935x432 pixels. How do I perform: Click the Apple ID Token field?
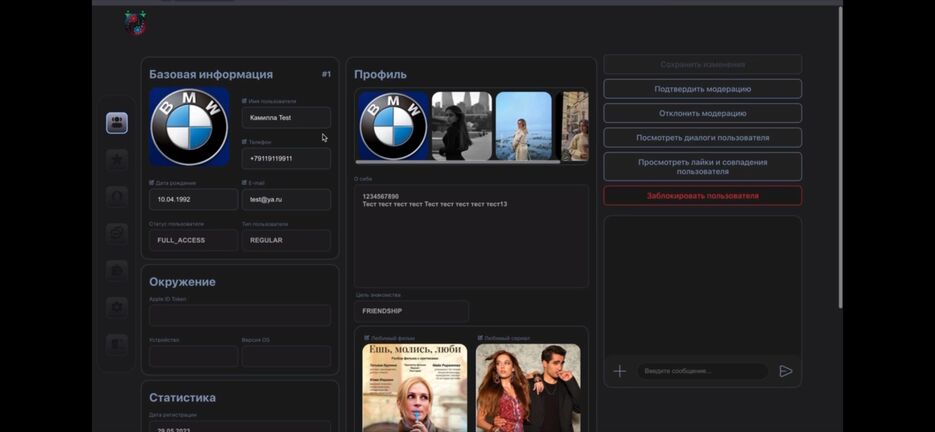coord(240,315)
